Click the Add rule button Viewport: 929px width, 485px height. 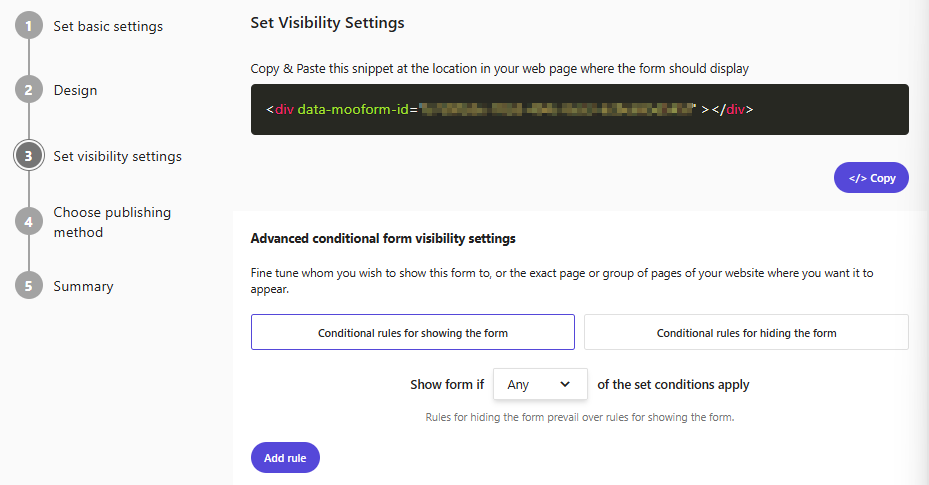pyautogui.click(x=285, y=458)
